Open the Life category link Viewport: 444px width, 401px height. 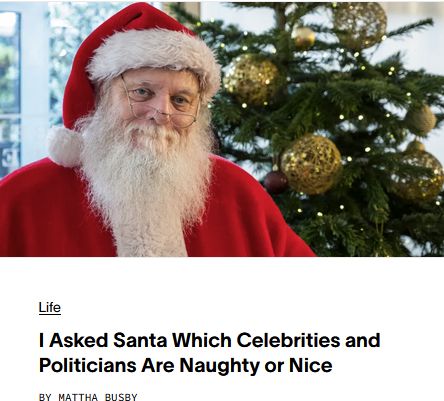[50, 307]
